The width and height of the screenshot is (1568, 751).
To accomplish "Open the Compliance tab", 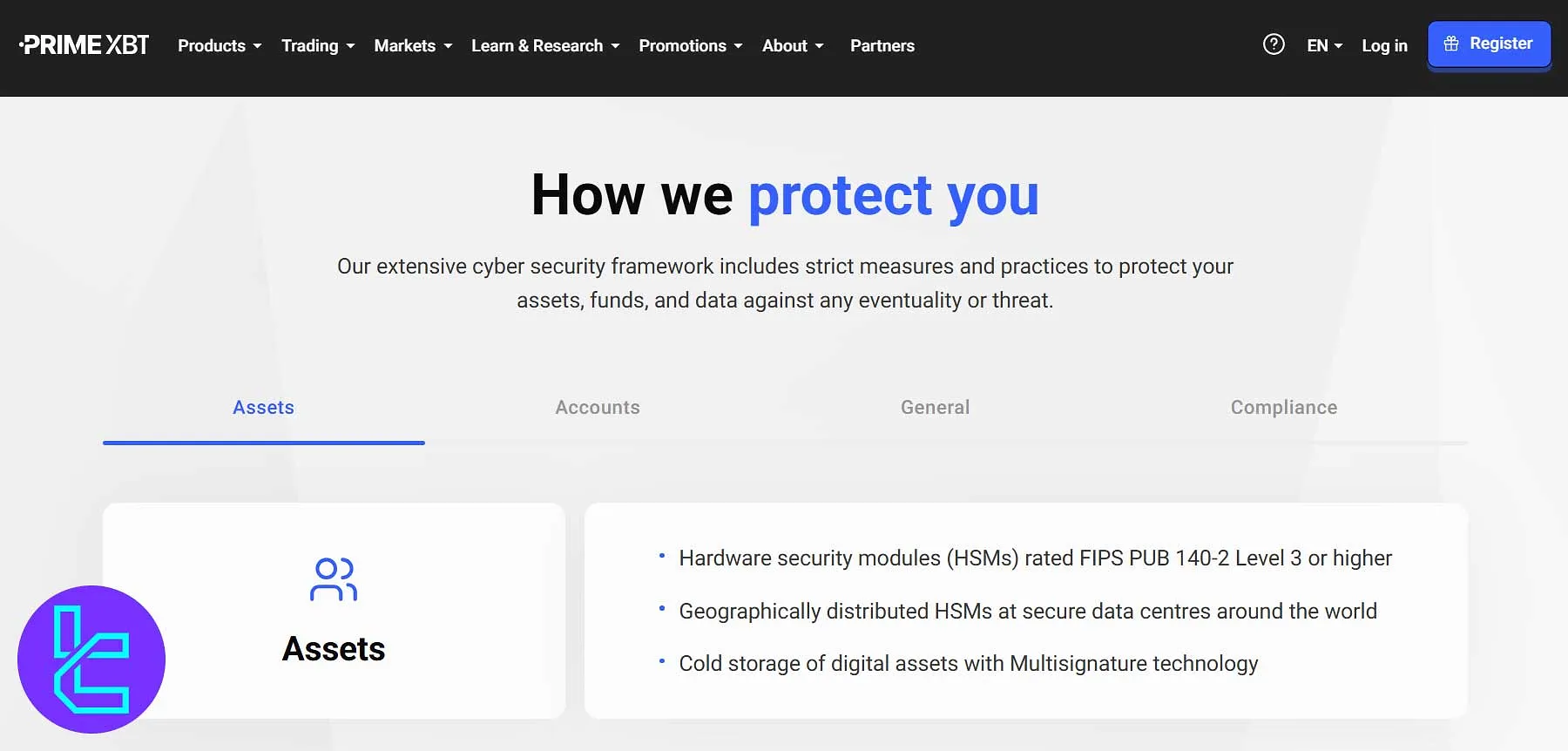I will click(x=1283, y=407).
